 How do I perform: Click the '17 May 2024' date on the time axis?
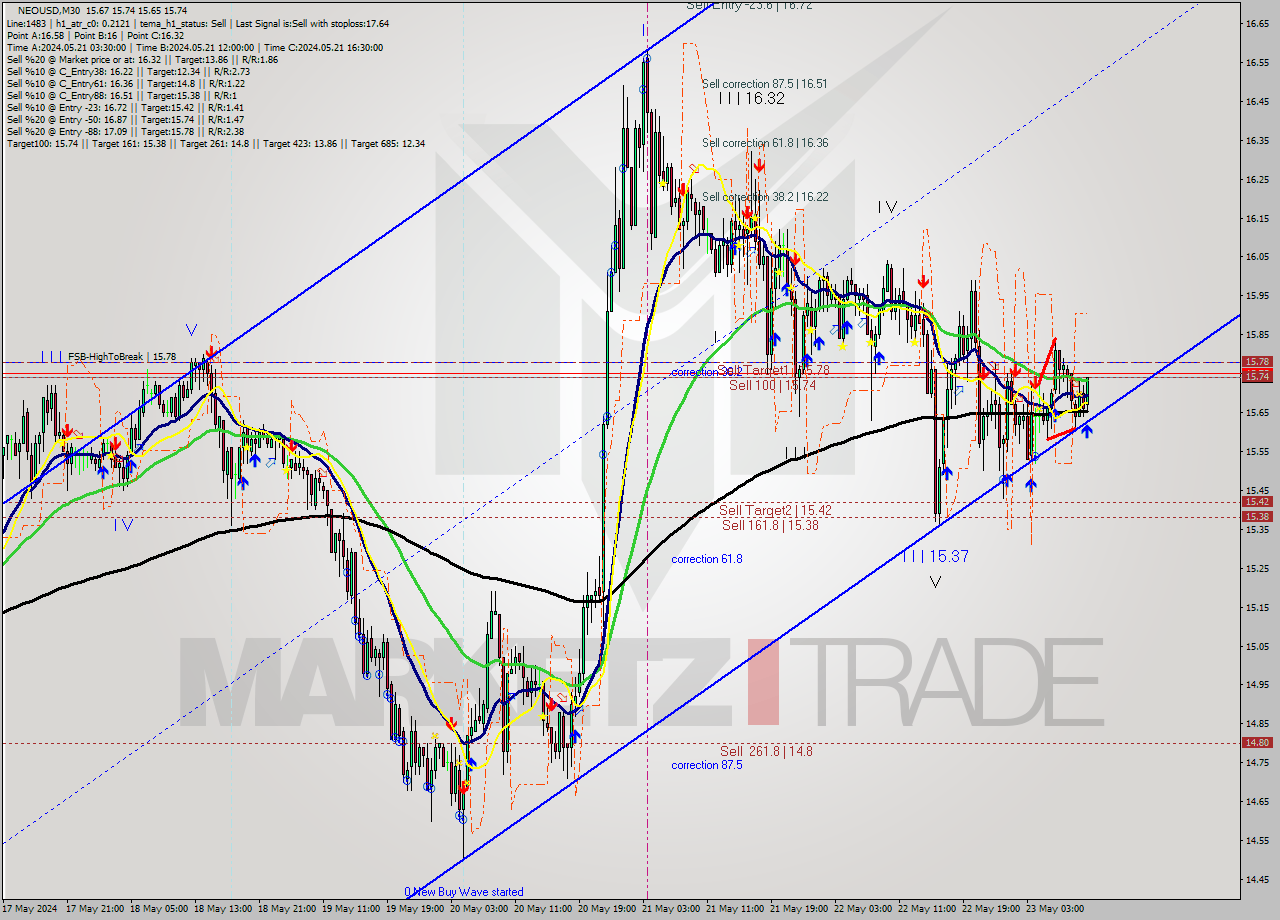(31, 909)
